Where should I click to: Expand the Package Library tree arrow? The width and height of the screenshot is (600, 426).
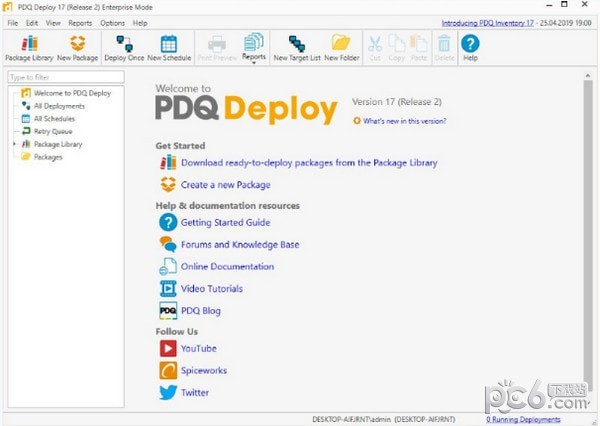pyautogui.click(x=15, y=144)
